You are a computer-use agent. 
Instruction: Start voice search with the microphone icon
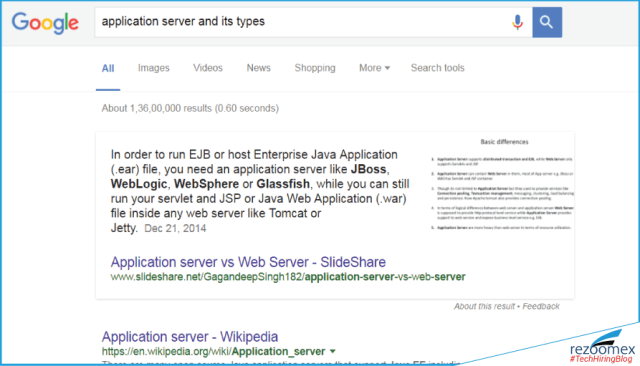(517, 22)
